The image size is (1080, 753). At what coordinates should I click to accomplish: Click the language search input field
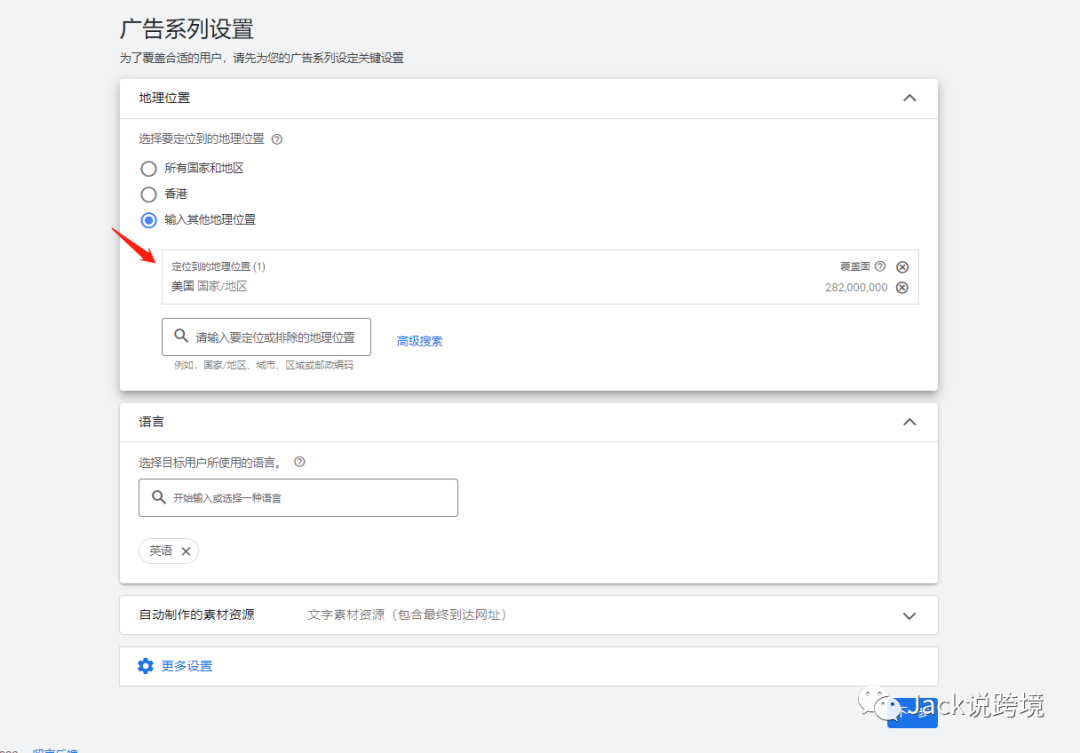coord(298,497)
